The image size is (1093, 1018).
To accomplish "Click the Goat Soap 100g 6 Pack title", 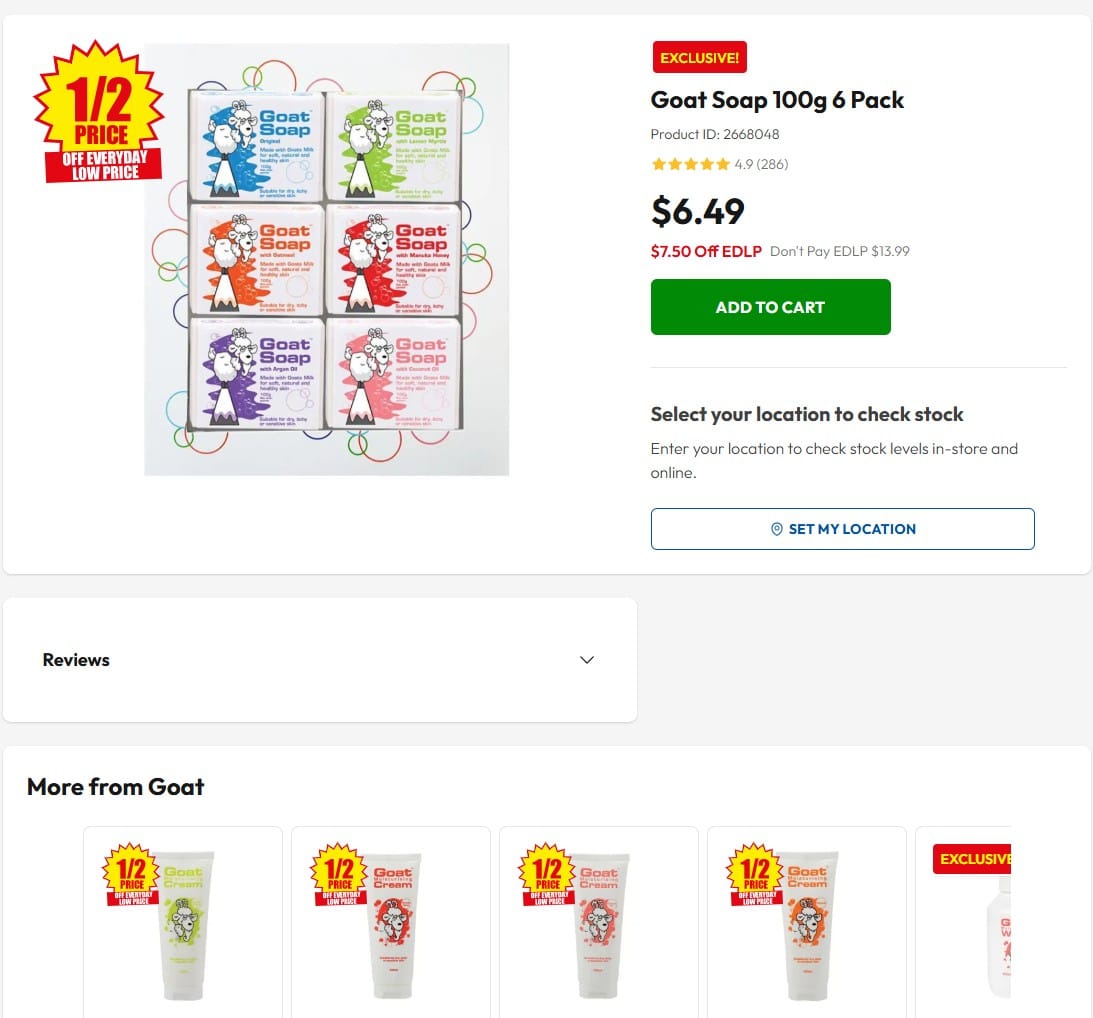I will pyautogui.click(x=777, y=100).
